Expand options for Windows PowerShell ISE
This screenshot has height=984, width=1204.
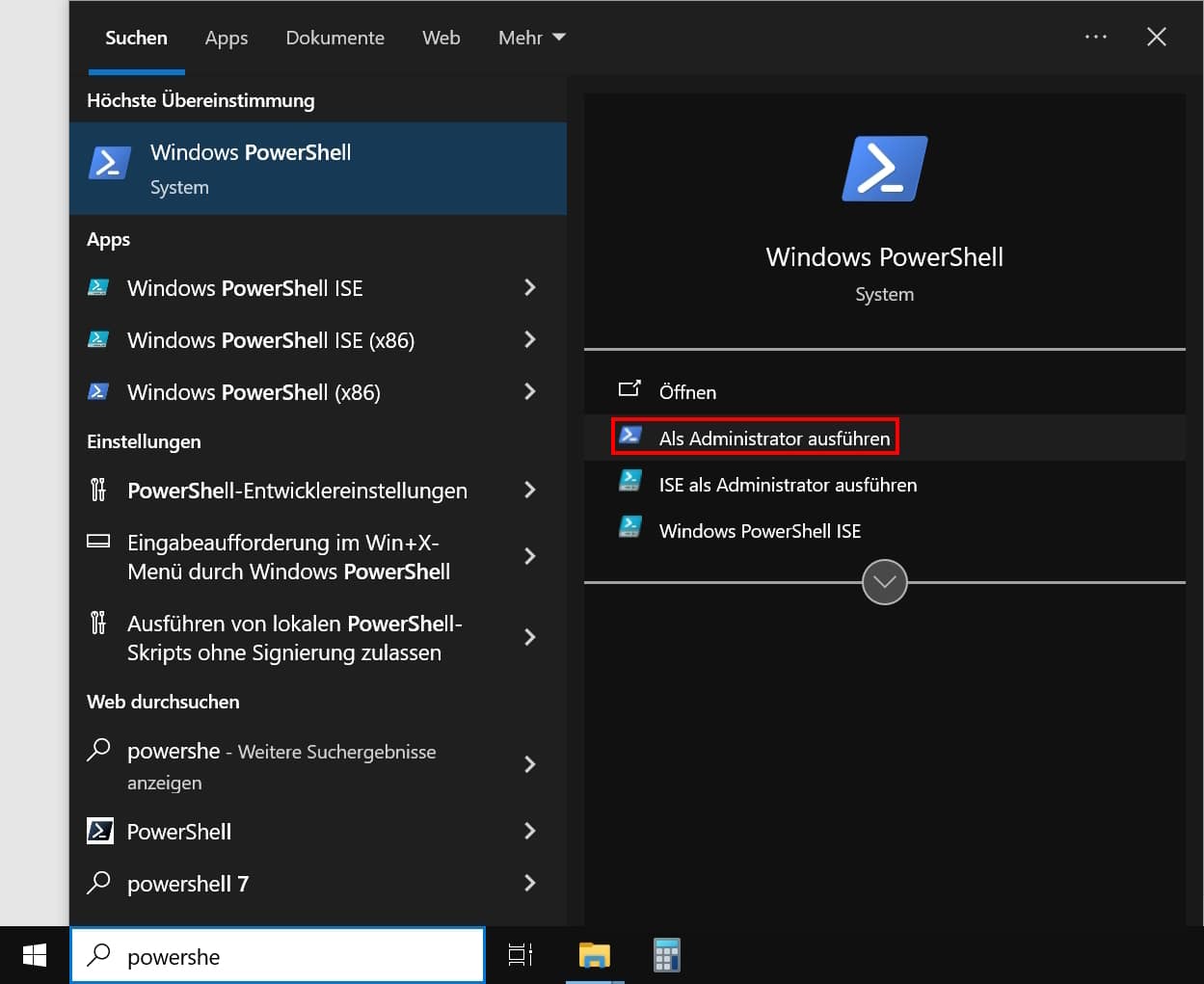529,287
